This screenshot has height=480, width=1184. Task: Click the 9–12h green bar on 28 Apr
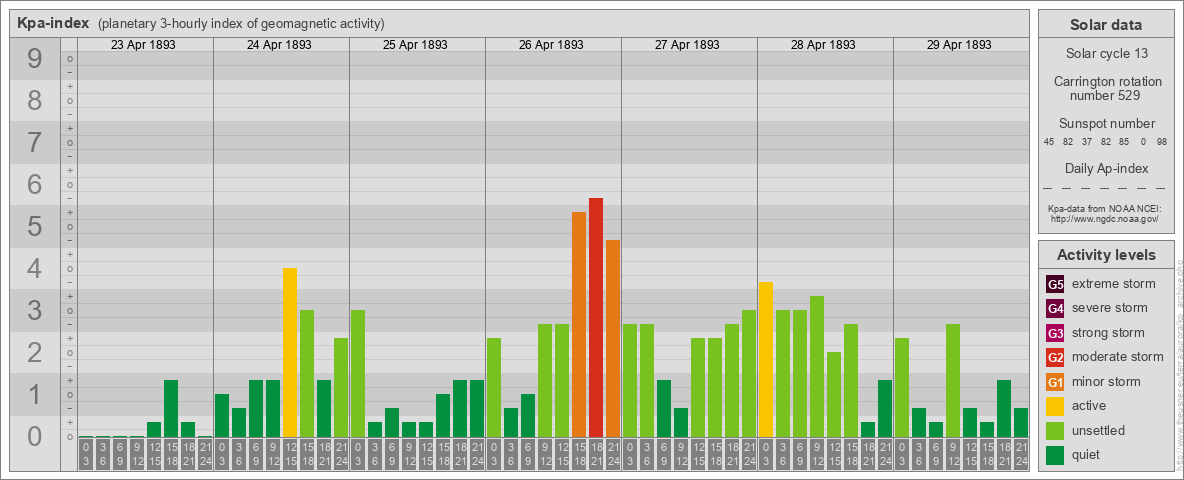pos(817,367)
